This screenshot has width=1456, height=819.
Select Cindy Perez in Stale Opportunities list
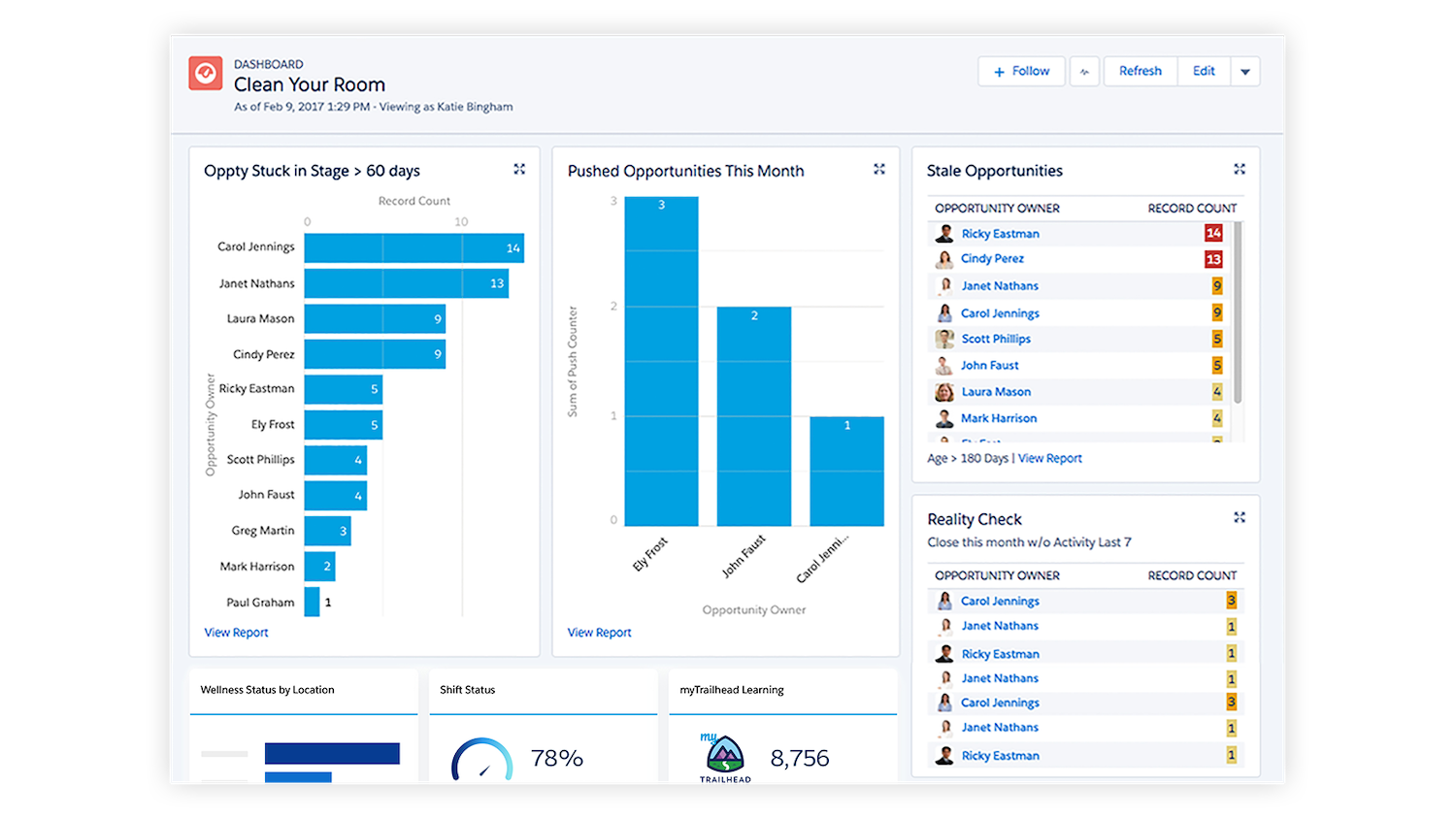[x=991, y=258]
